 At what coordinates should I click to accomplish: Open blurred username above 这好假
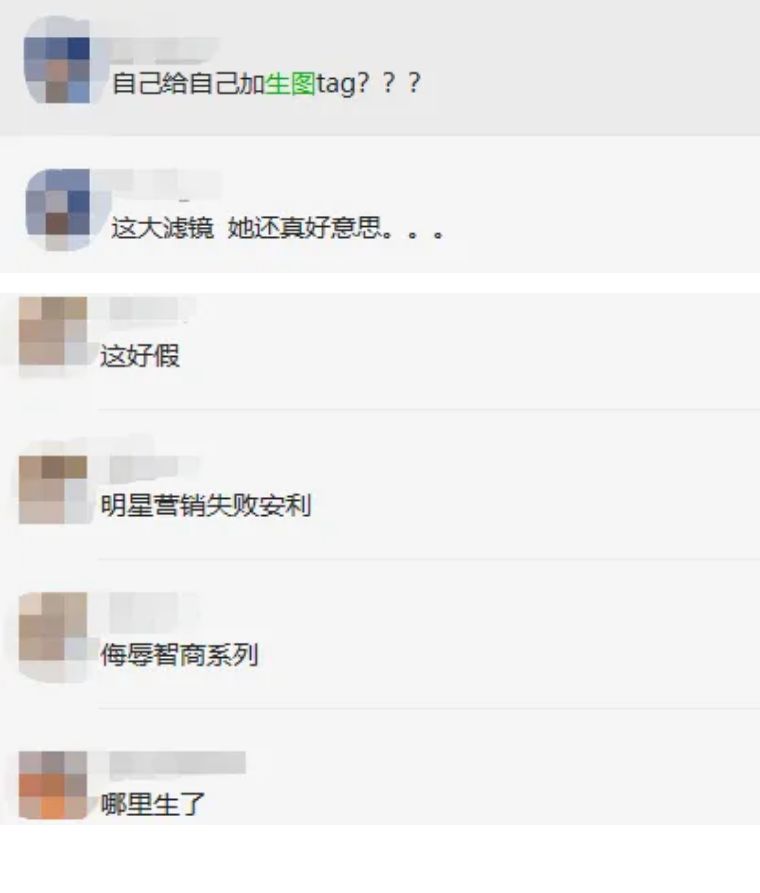[x=149, y=310]
